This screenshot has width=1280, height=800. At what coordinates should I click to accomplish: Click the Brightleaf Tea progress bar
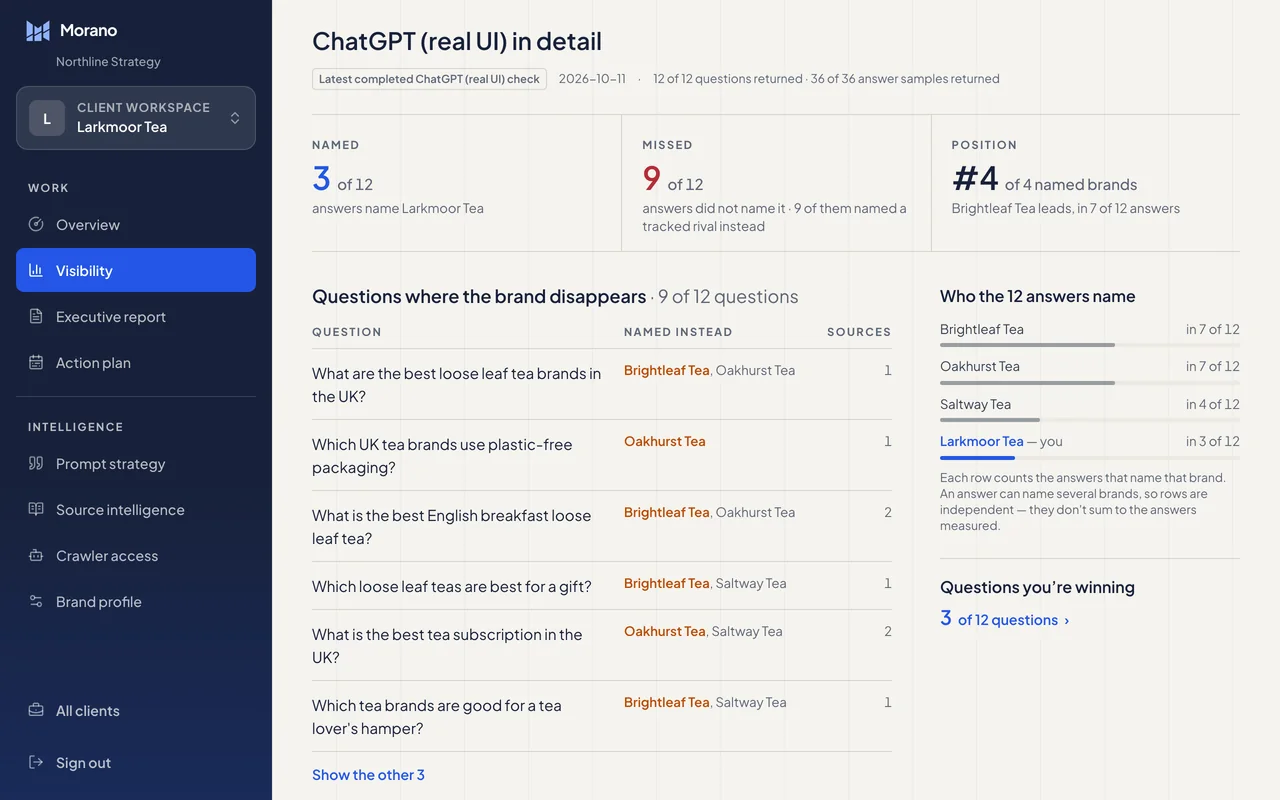1090,345
